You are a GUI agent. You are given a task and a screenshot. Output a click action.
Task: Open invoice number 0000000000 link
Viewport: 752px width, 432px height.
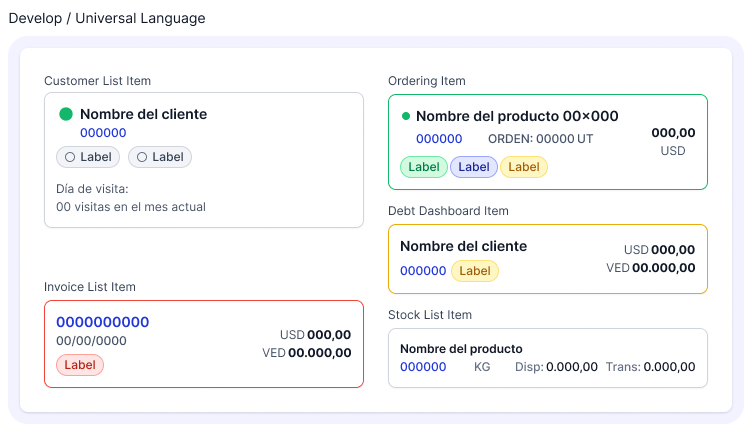pyautogui.click(x=102, y=322)
